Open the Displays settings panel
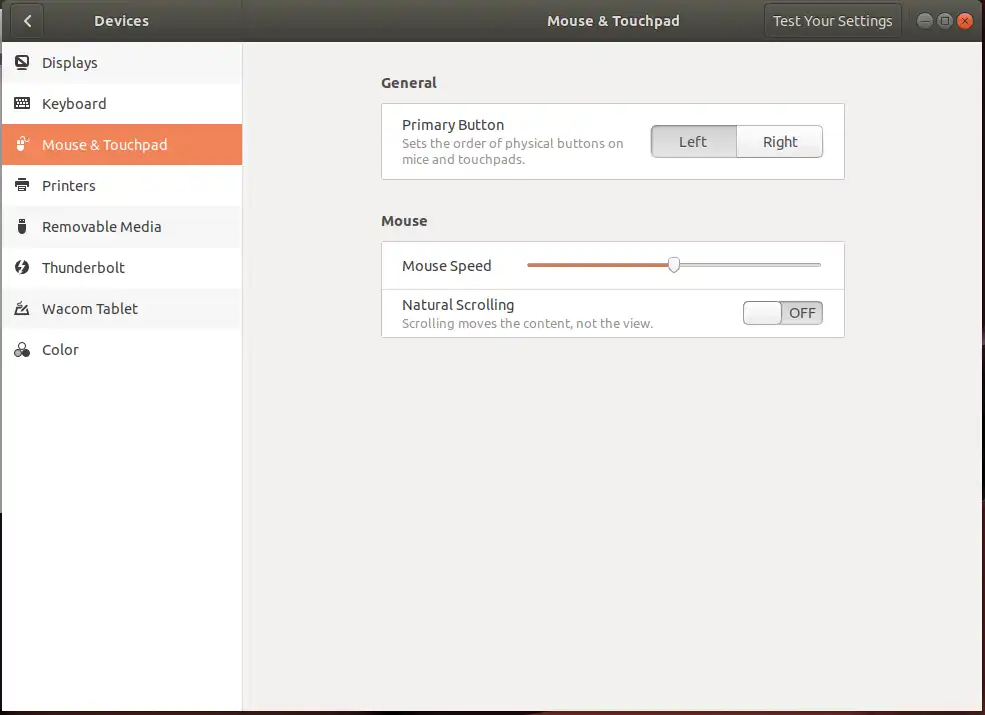Viewport: 985px width, 715px height. tap(122, 63)
